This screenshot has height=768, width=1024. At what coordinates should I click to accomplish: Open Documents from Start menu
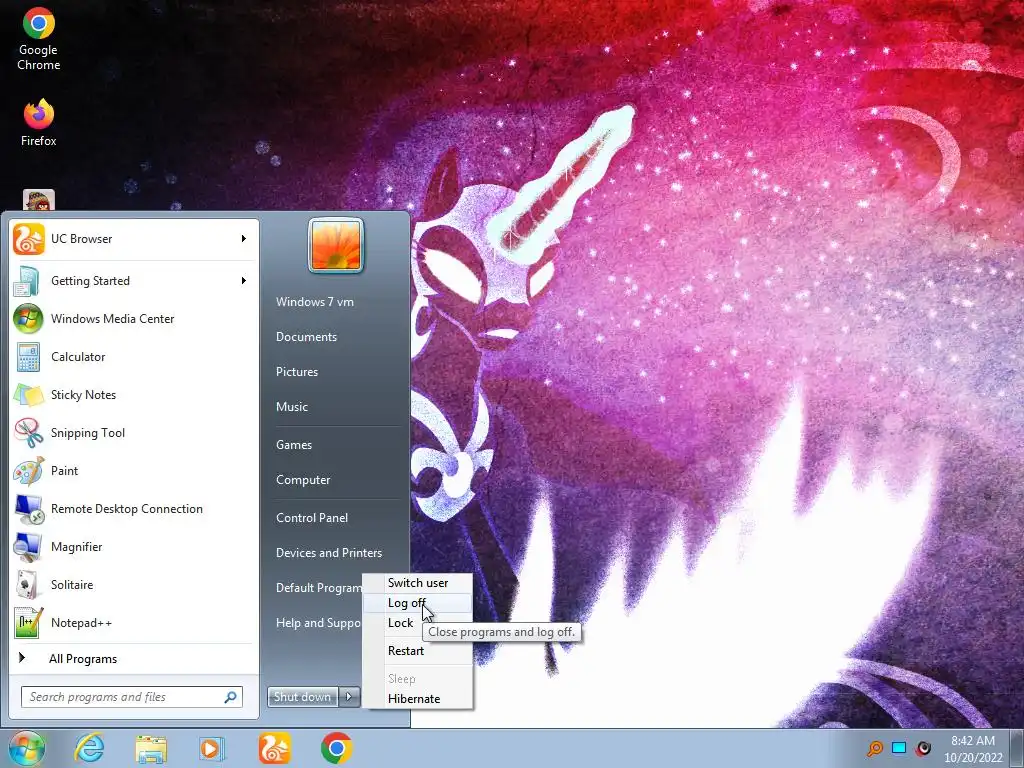[x=306, y=337]
